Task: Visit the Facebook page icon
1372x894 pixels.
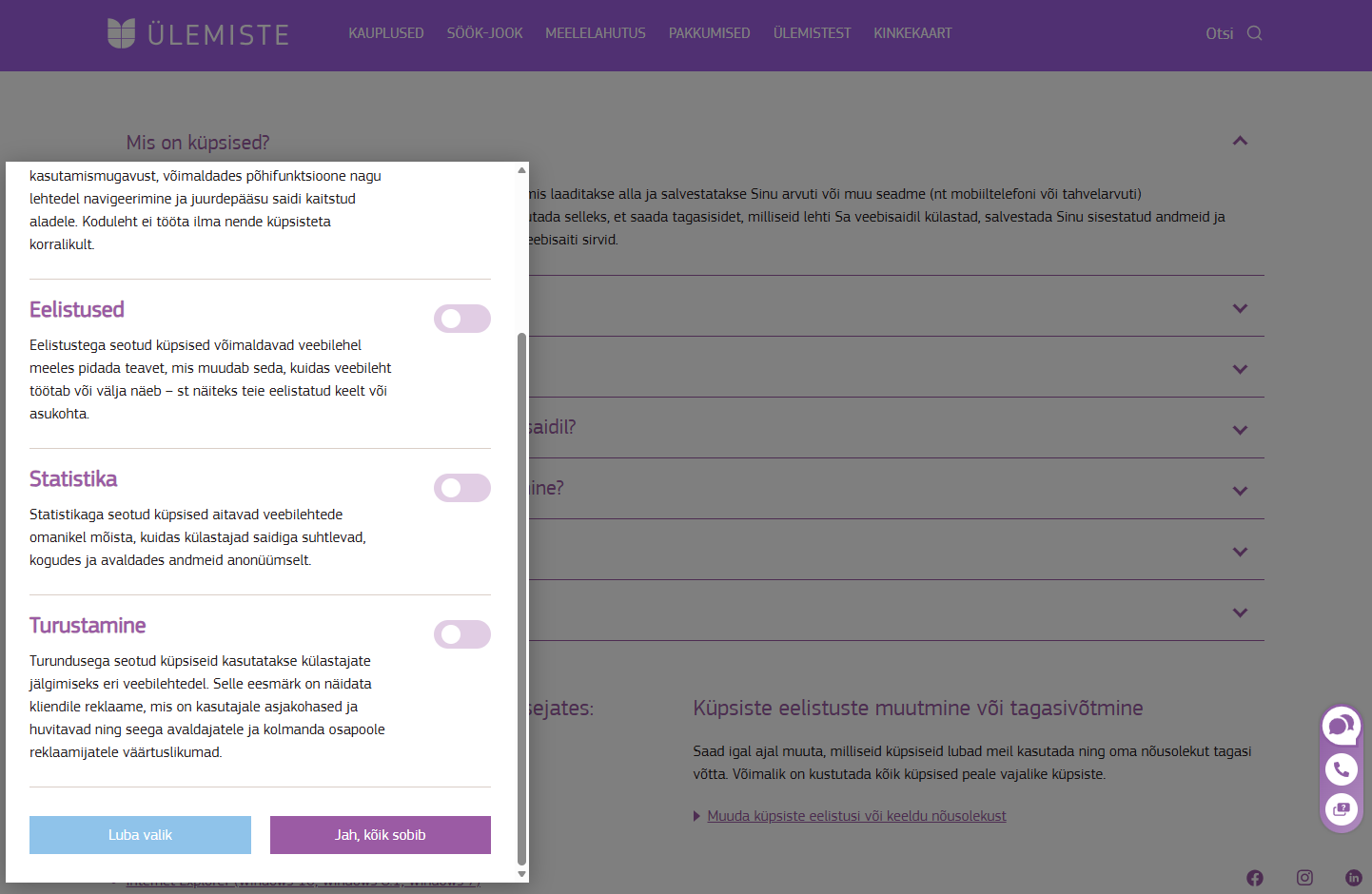Action: [x=1255, y=878]
